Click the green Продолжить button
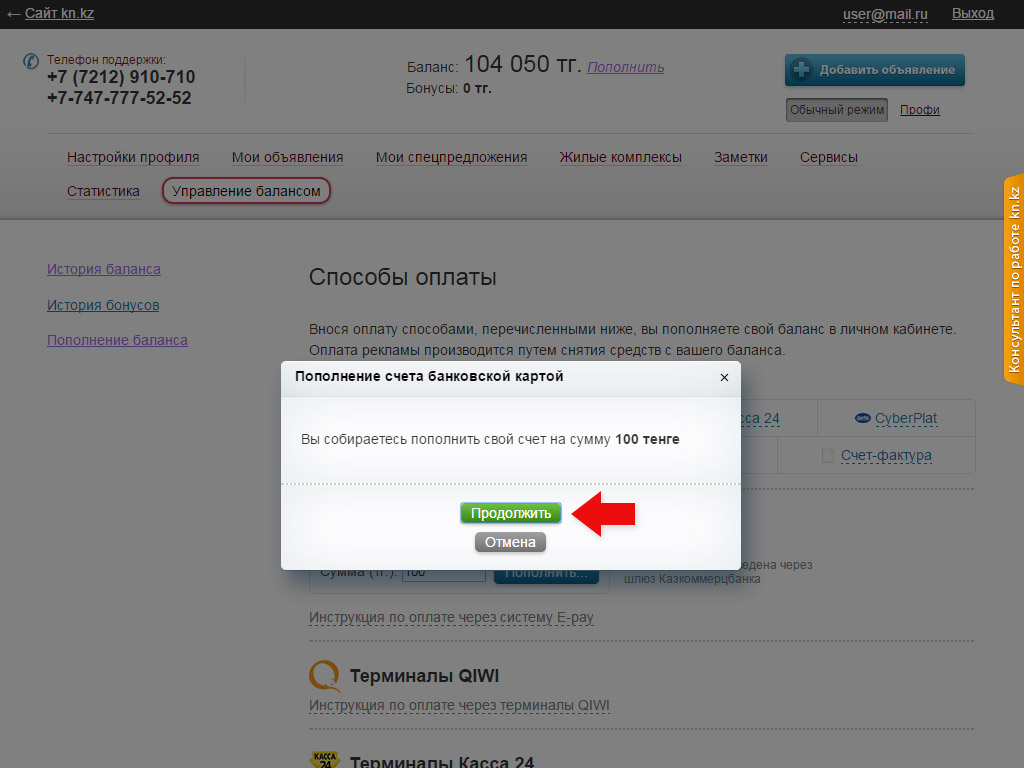 pos(511,513)
